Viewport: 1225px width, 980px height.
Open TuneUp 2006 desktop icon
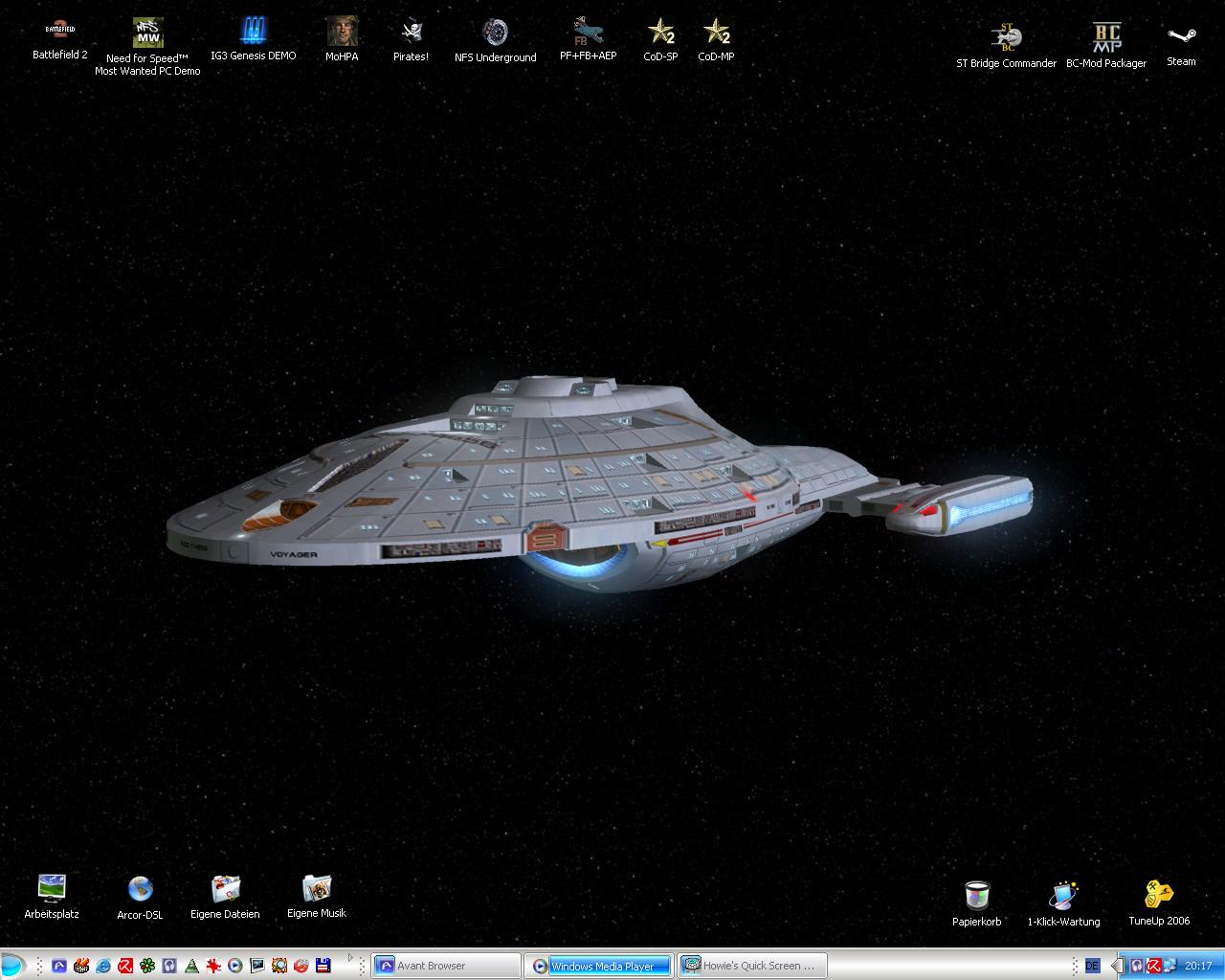1159,903
